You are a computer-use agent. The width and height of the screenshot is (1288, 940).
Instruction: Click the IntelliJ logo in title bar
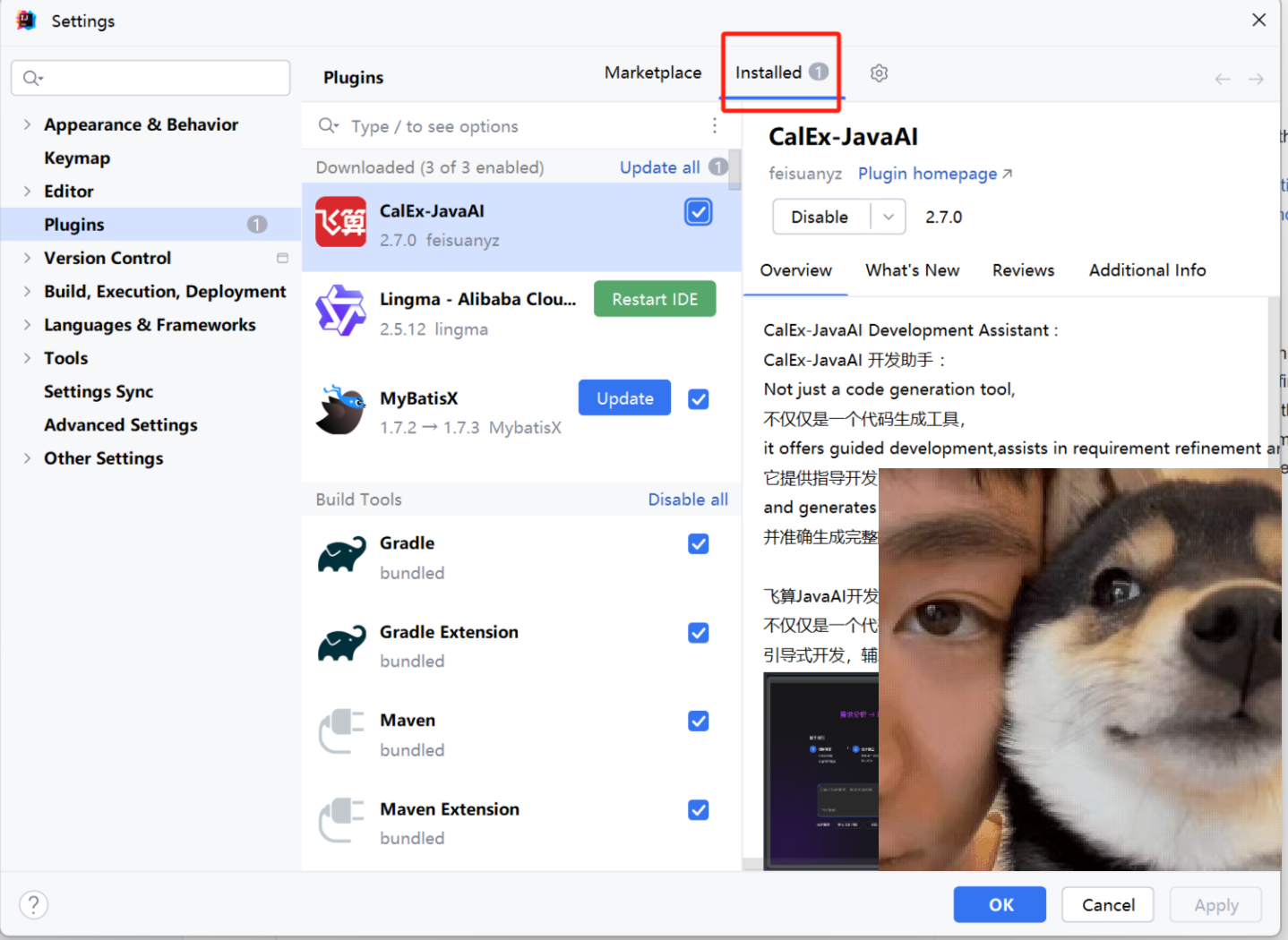pos(26,20)
